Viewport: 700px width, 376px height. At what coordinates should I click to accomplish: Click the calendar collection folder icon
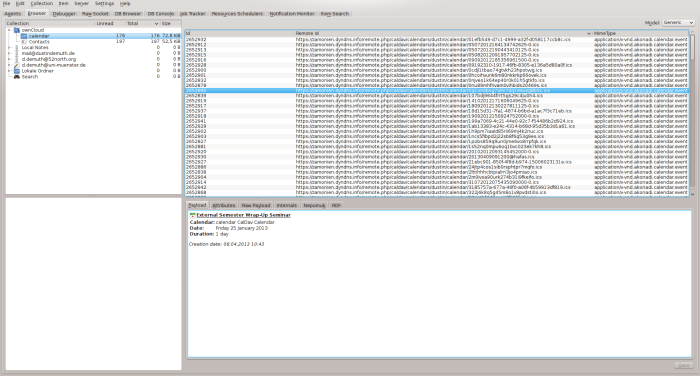[x=24, y=36]
